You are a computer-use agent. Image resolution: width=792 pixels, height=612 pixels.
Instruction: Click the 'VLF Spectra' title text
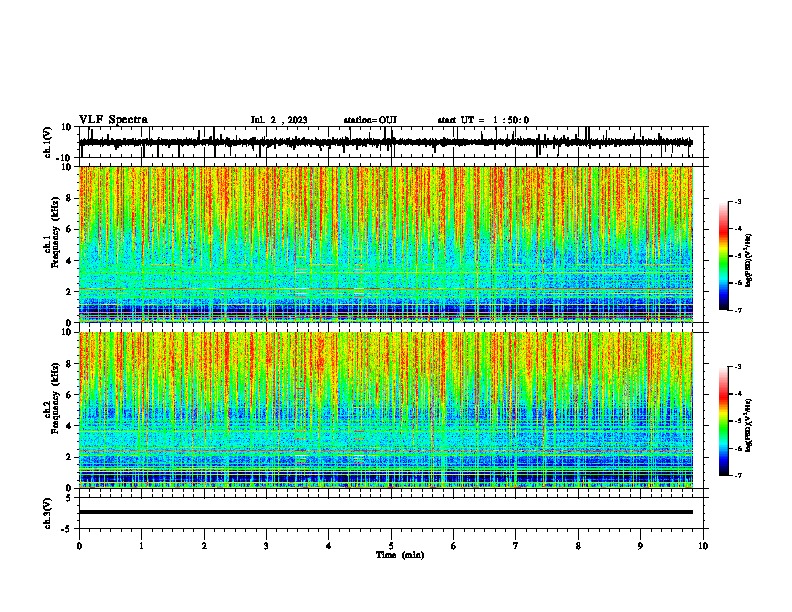113,120
